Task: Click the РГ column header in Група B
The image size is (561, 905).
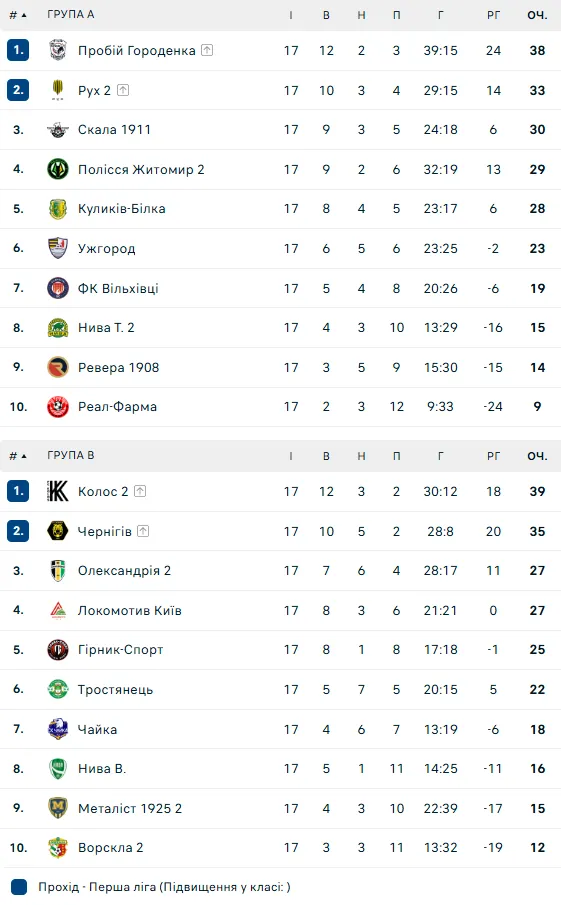Action: [493, 456]
